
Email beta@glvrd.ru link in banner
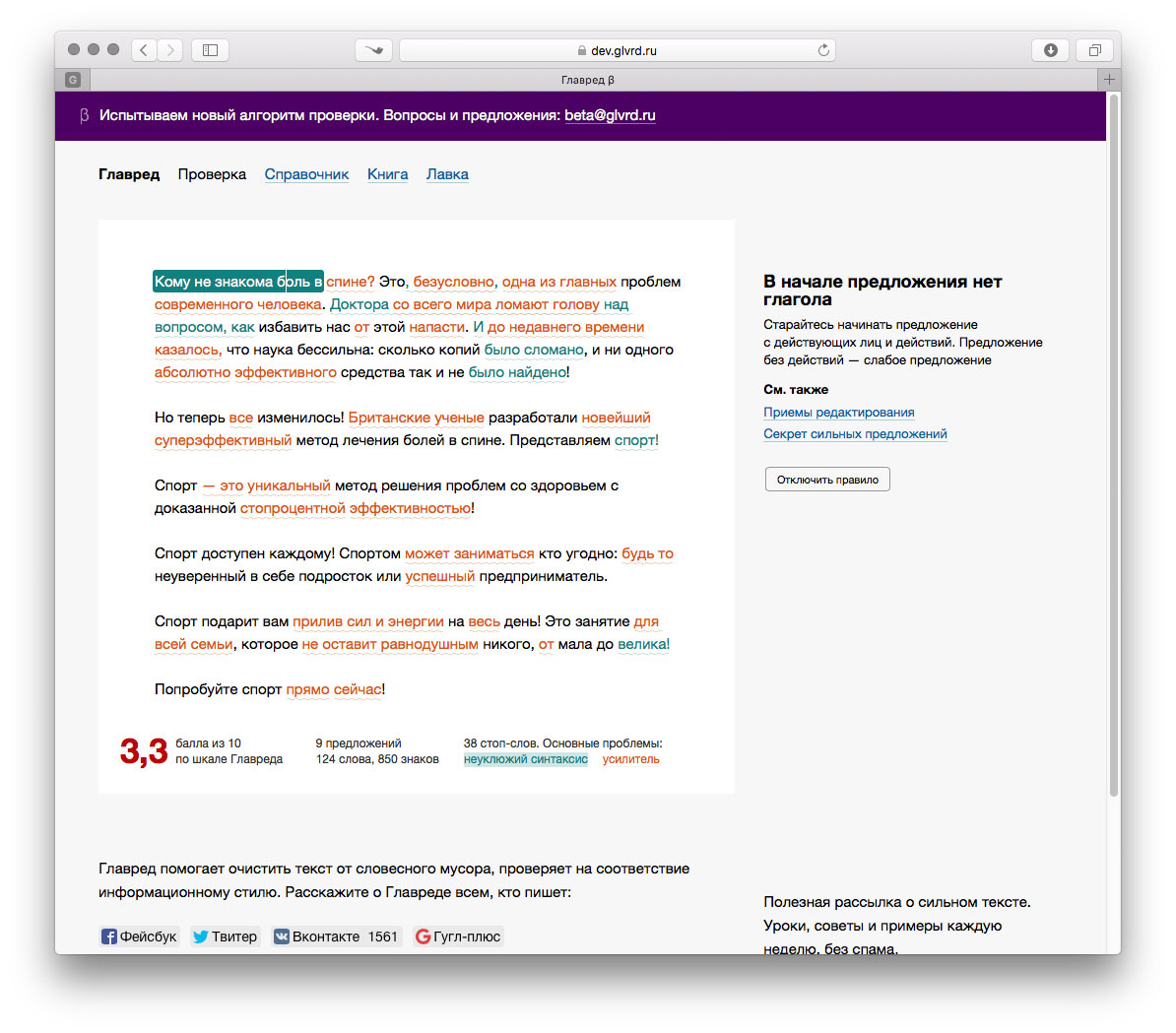[610, 115]
